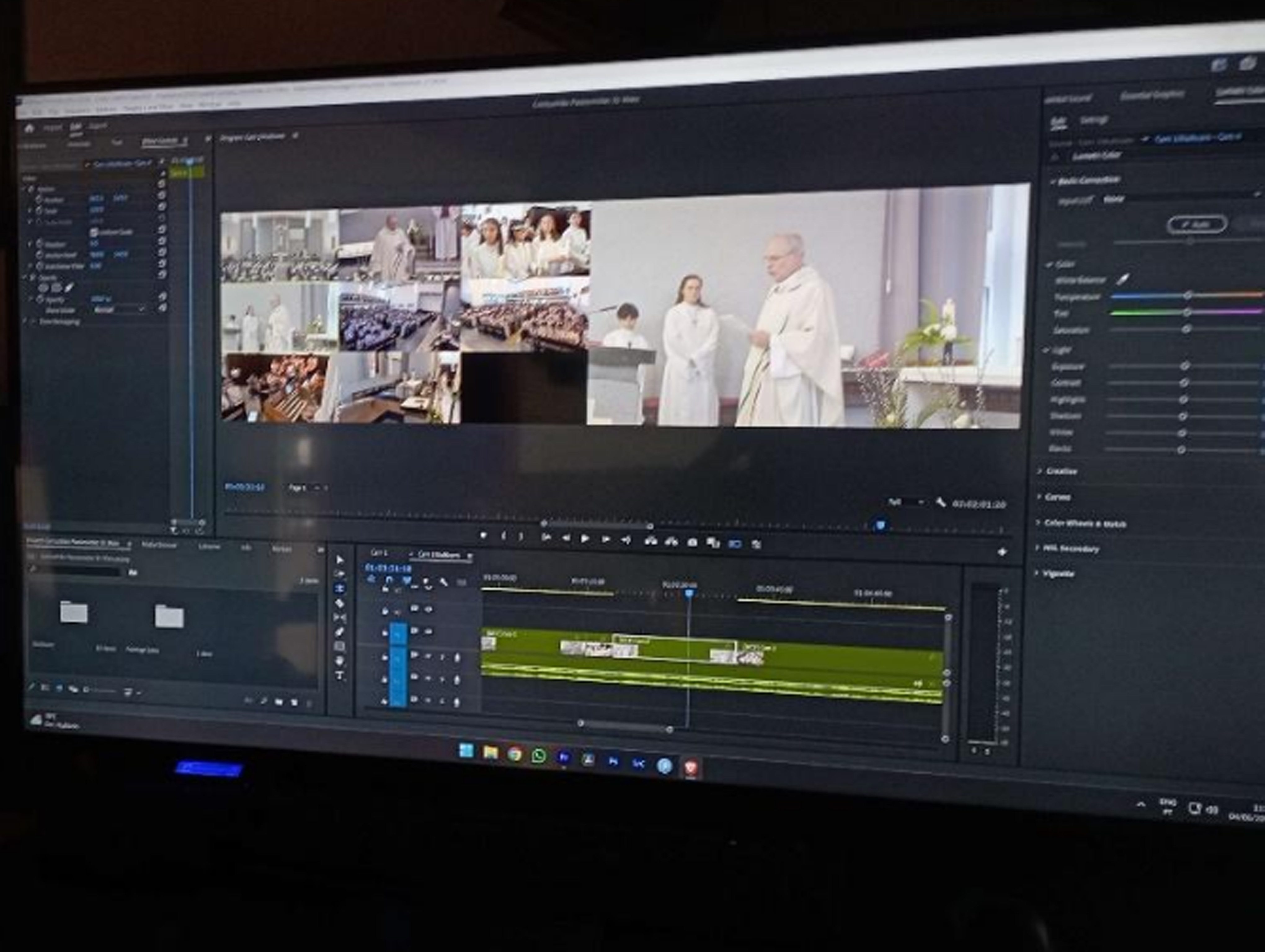
Task: Open the Media Browser tab
Action: [x=159, y=546]
